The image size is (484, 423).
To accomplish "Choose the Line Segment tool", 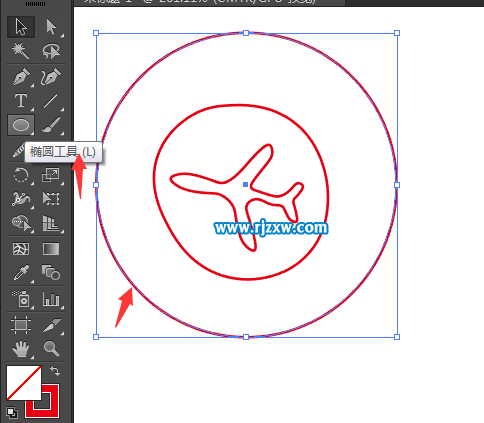I will pyautogui.click(x=51, y=101).
